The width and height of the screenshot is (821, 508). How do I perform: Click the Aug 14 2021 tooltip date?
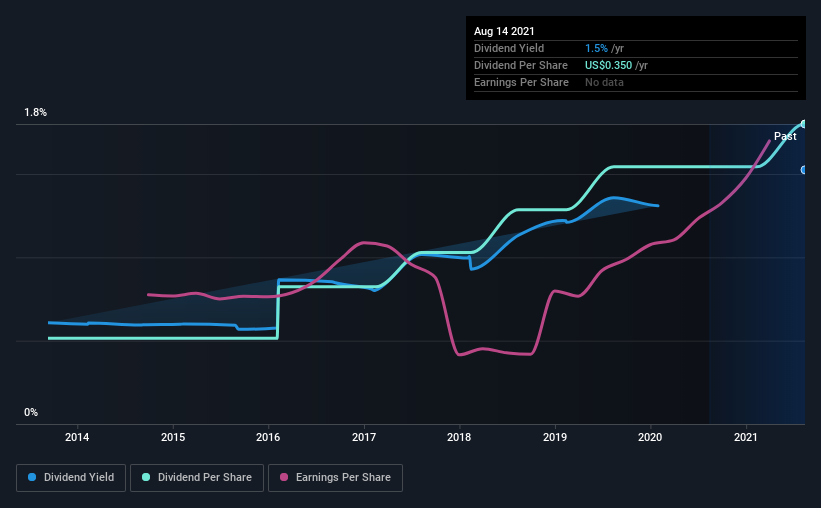click(x=504, y=31)
